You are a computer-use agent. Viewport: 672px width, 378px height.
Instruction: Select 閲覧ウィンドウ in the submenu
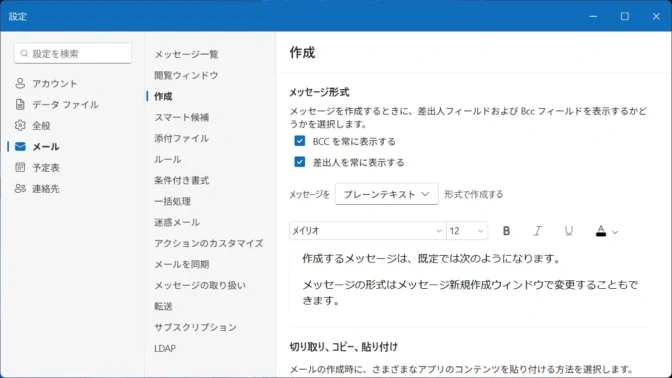[186, 75]
